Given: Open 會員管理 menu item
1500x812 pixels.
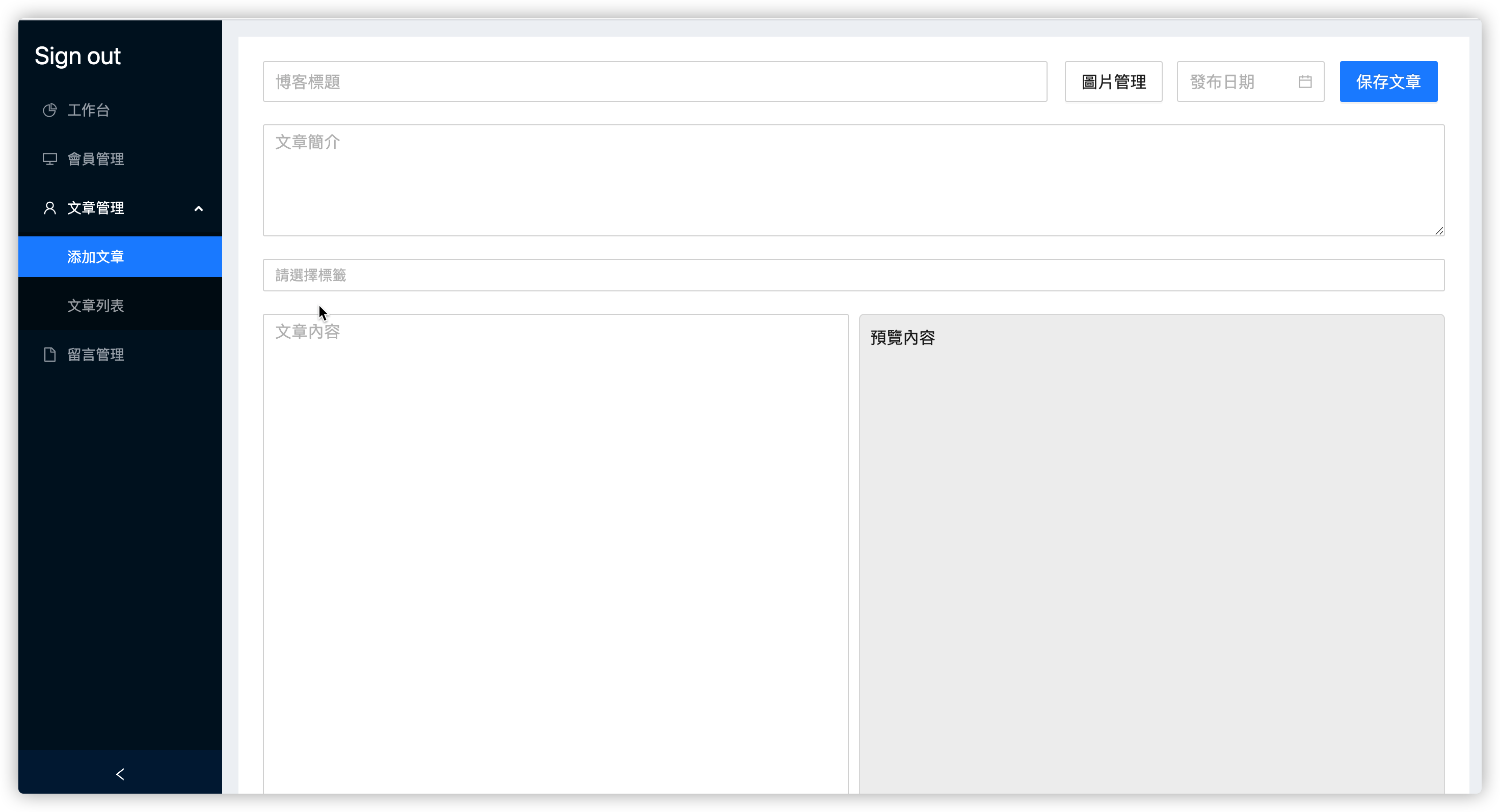Looking at the screenshot, I should coord(96,159).
